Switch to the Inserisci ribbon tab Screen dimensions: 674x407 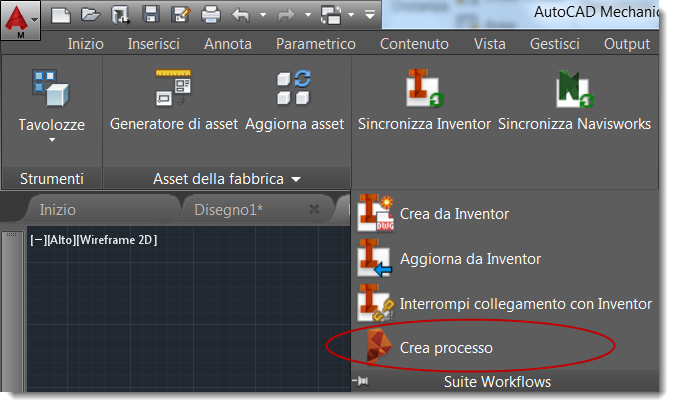153,44
